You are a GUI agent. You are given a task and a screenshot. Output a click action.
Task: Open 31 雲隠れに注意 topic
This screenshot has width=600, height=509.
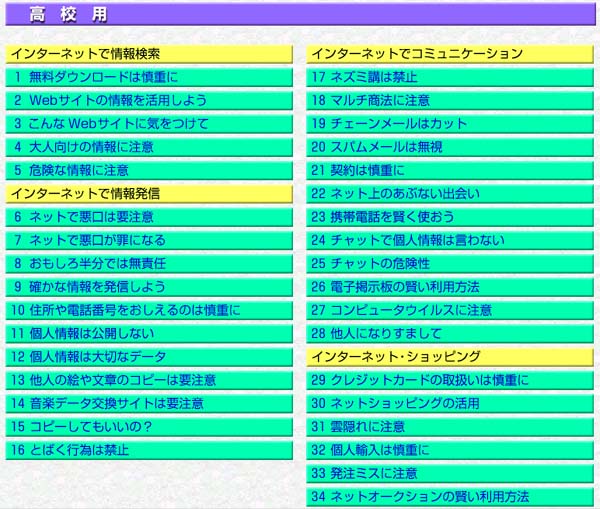pos(364,427)
